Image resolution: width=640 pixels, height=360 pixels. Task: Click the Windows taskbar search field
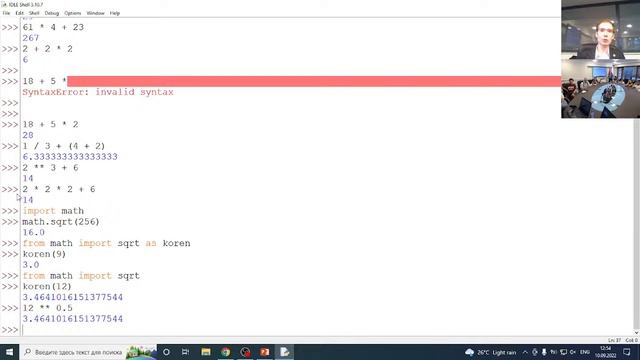[x=88, y=352]
